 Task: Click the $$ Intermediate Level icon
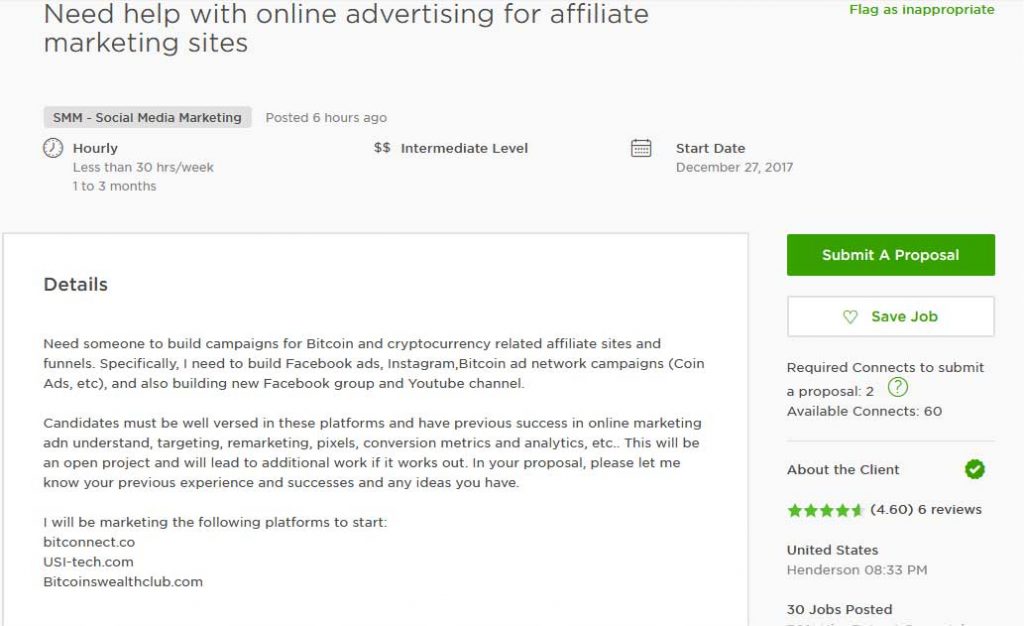coord(382,148)
